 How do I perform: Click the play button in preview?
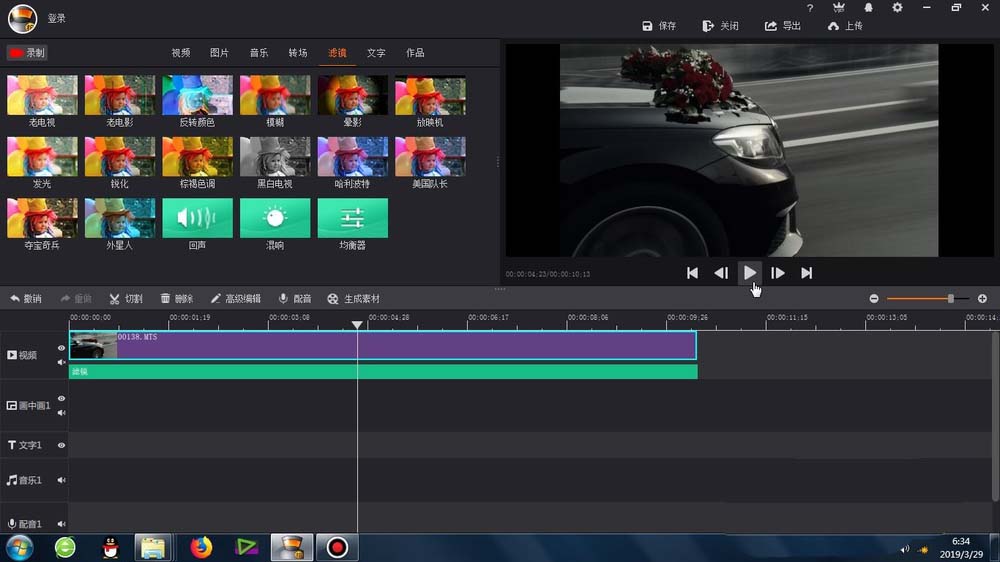pyautogui.click(x=749, y=273)
